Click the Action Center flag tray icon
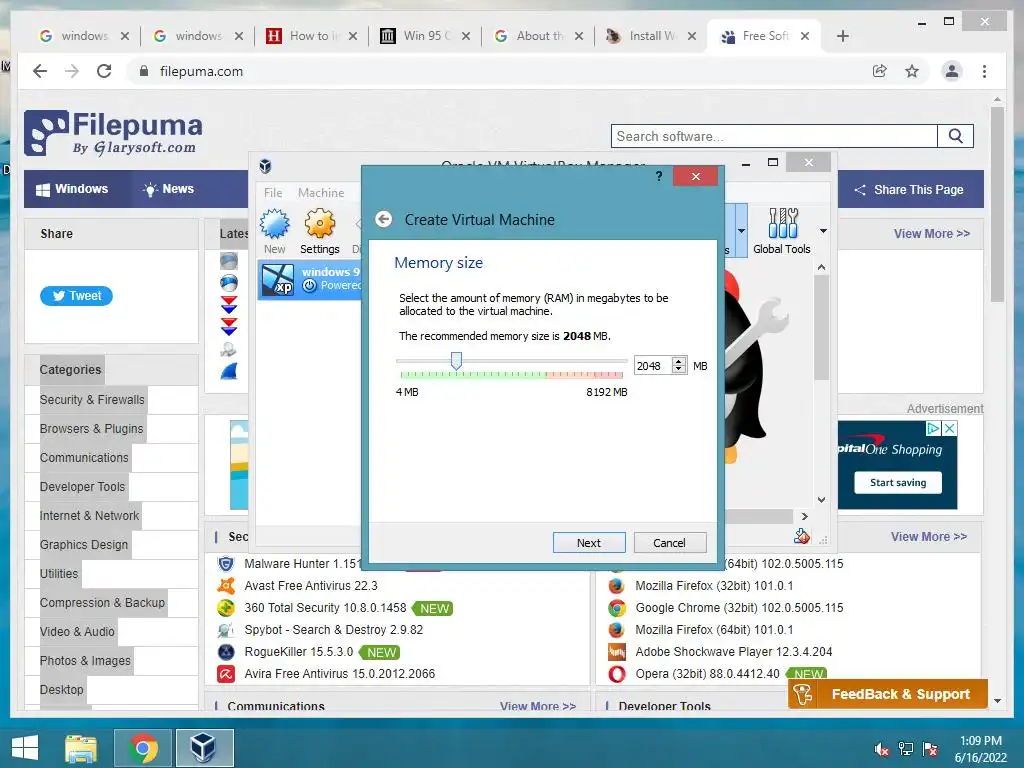1024x768 pixels. coord(930,749)
